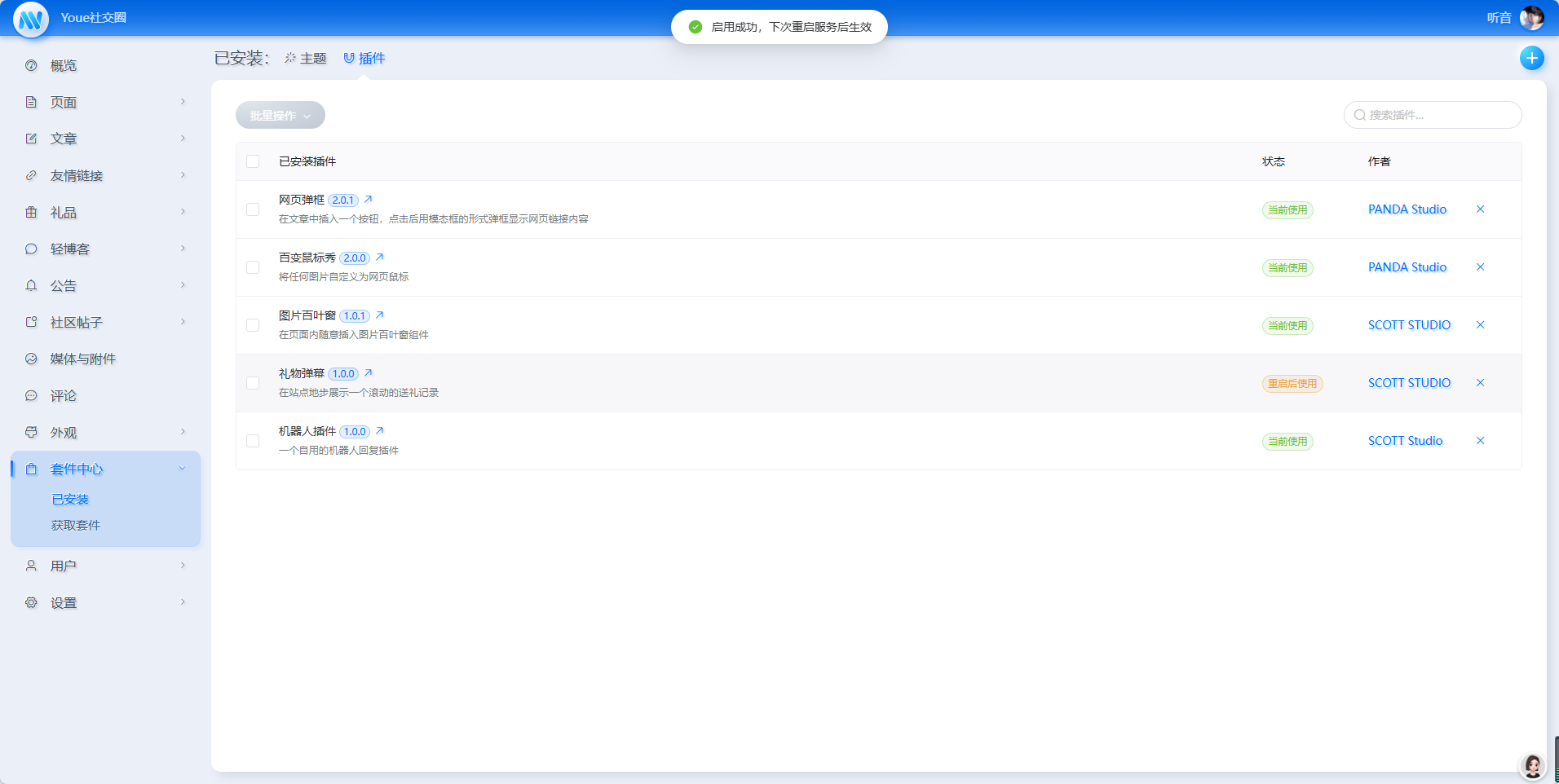Image resolution: width=1559 pixels, height=784 pixels.
Task: Switch to the 主题 tab
Action: tap(306, 59)
